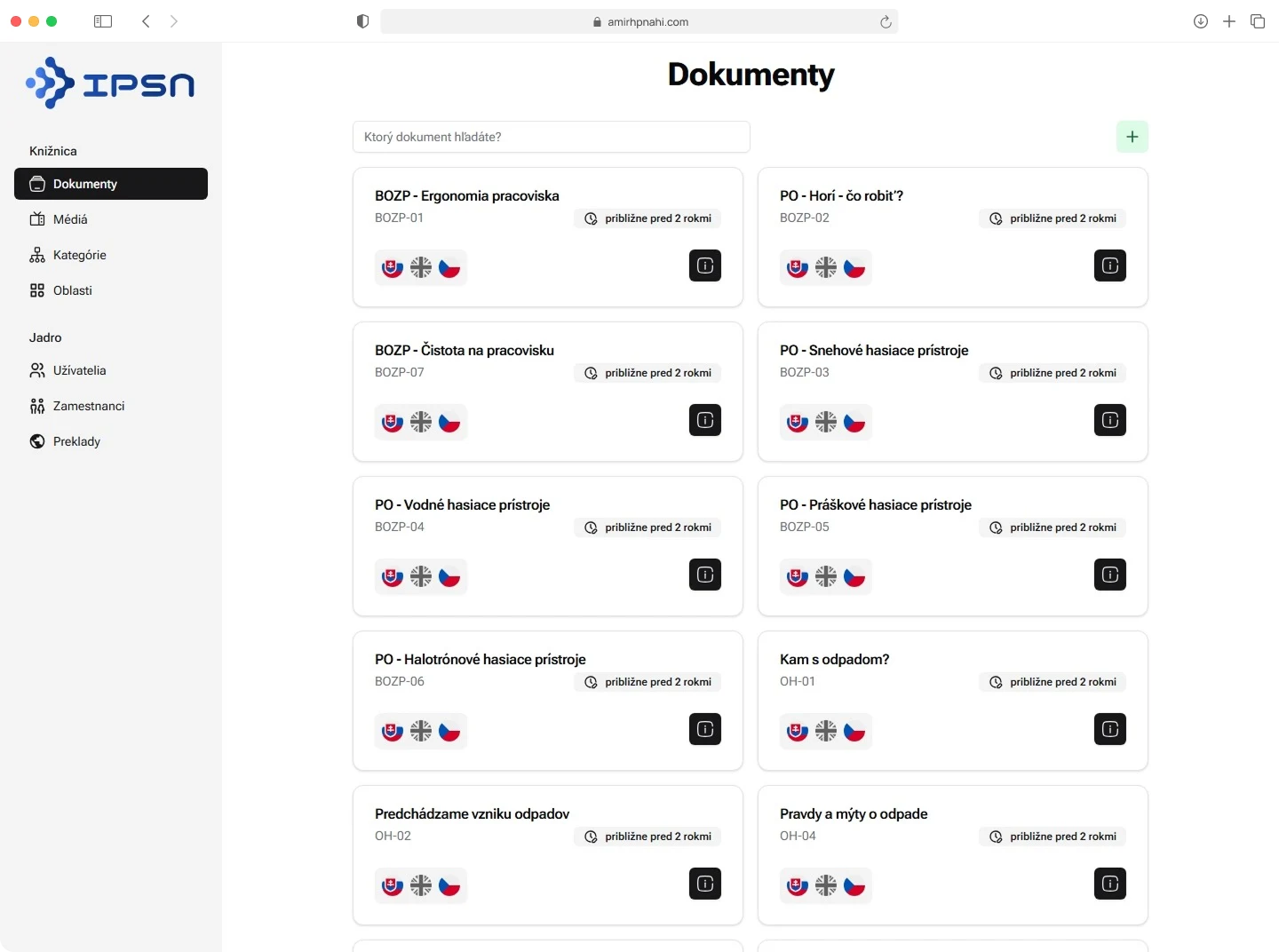
Task: Open Užívatelia in the Jadro section
Action: click(78, 370)
